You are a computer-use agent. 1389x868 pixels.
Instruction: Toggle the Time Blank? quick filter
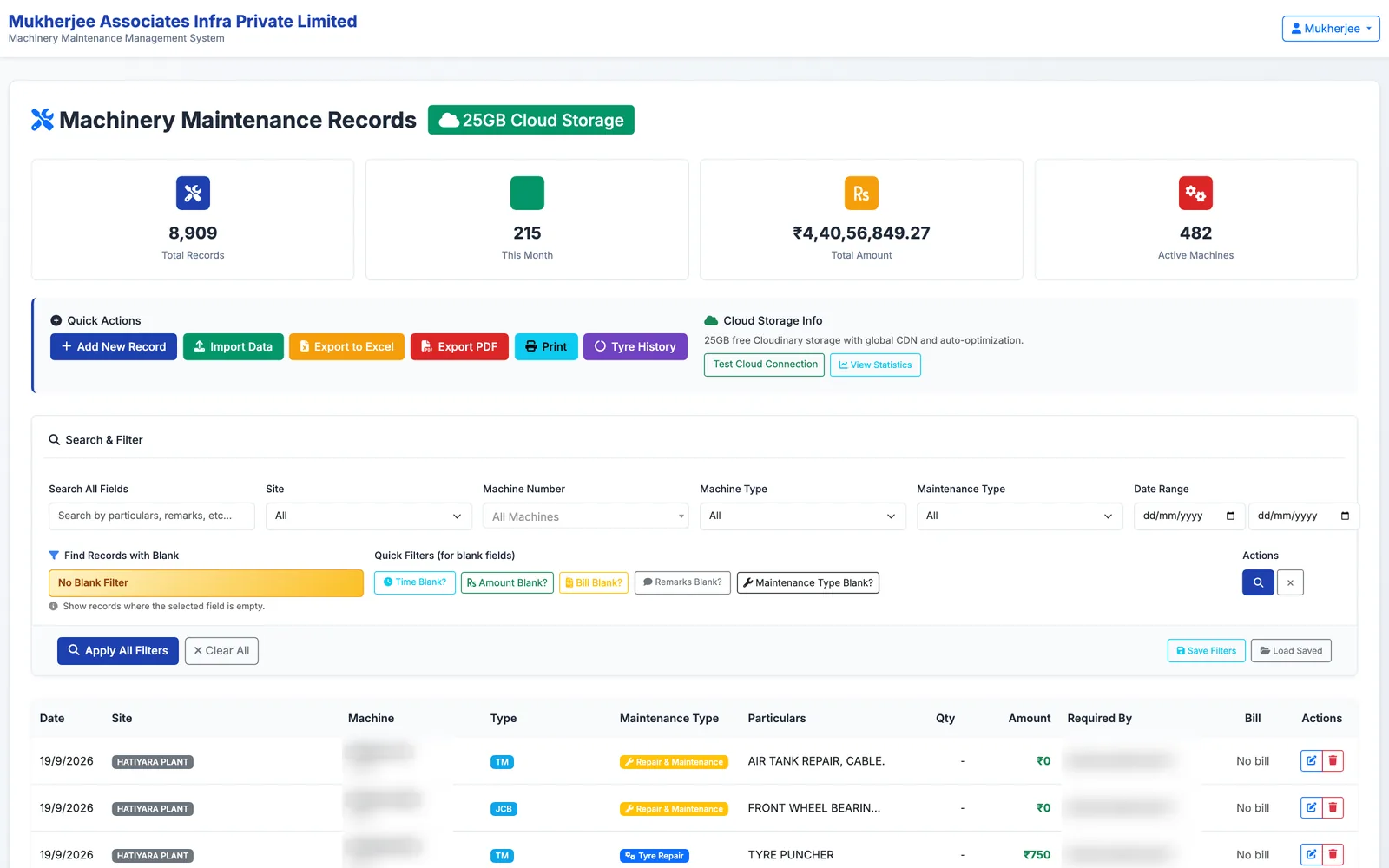coord(415,582)
